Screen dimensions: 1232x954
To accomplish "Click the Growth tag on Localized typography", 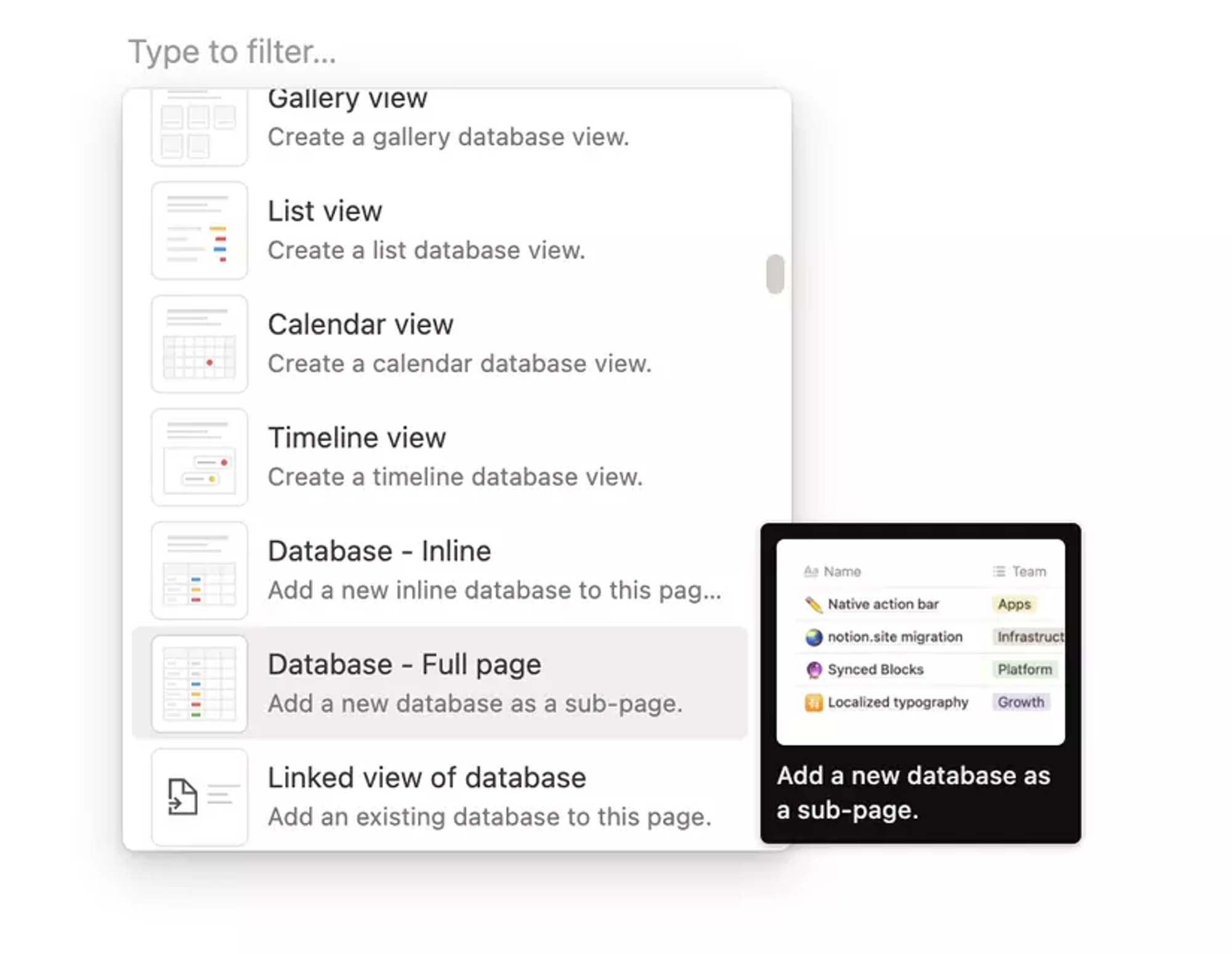I will [x=1020, y=702].
